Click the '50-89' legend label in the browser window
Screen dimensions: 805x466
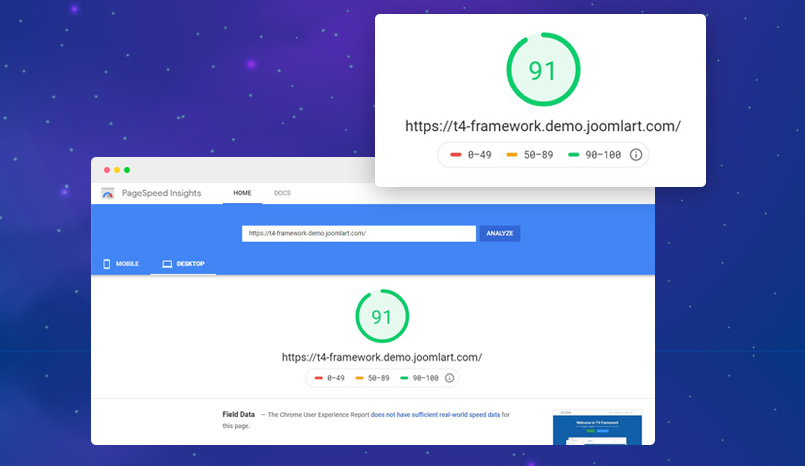coord(378,378)
